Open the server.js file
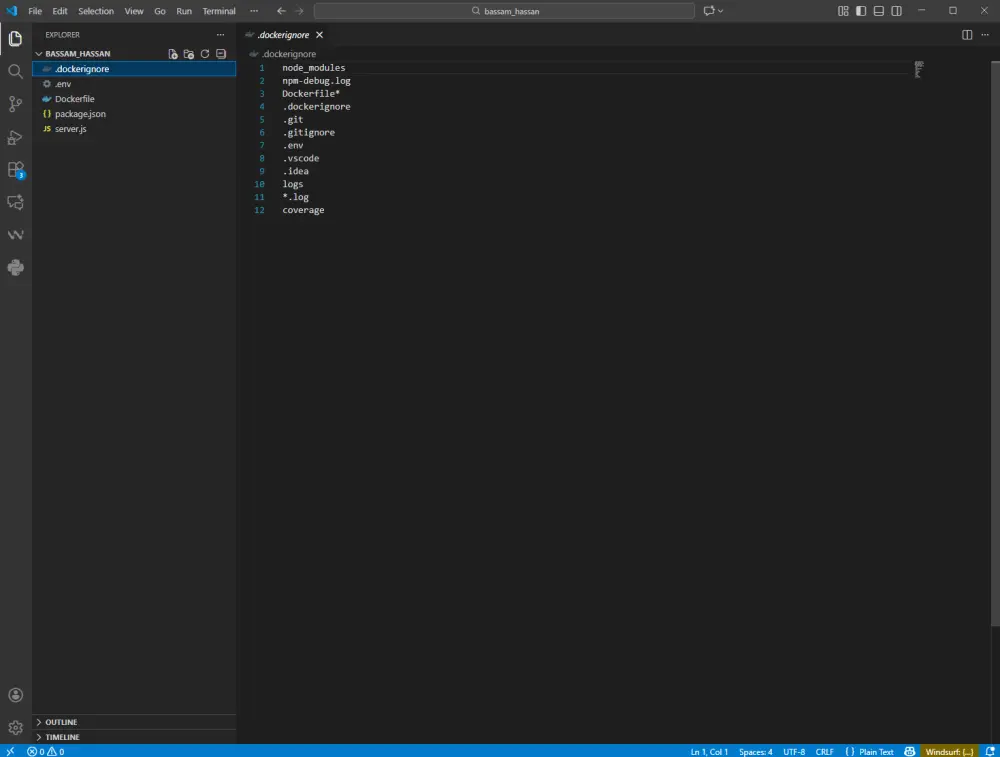Image resolution: width=1000 pixels, height=757 pixels. 134,129
